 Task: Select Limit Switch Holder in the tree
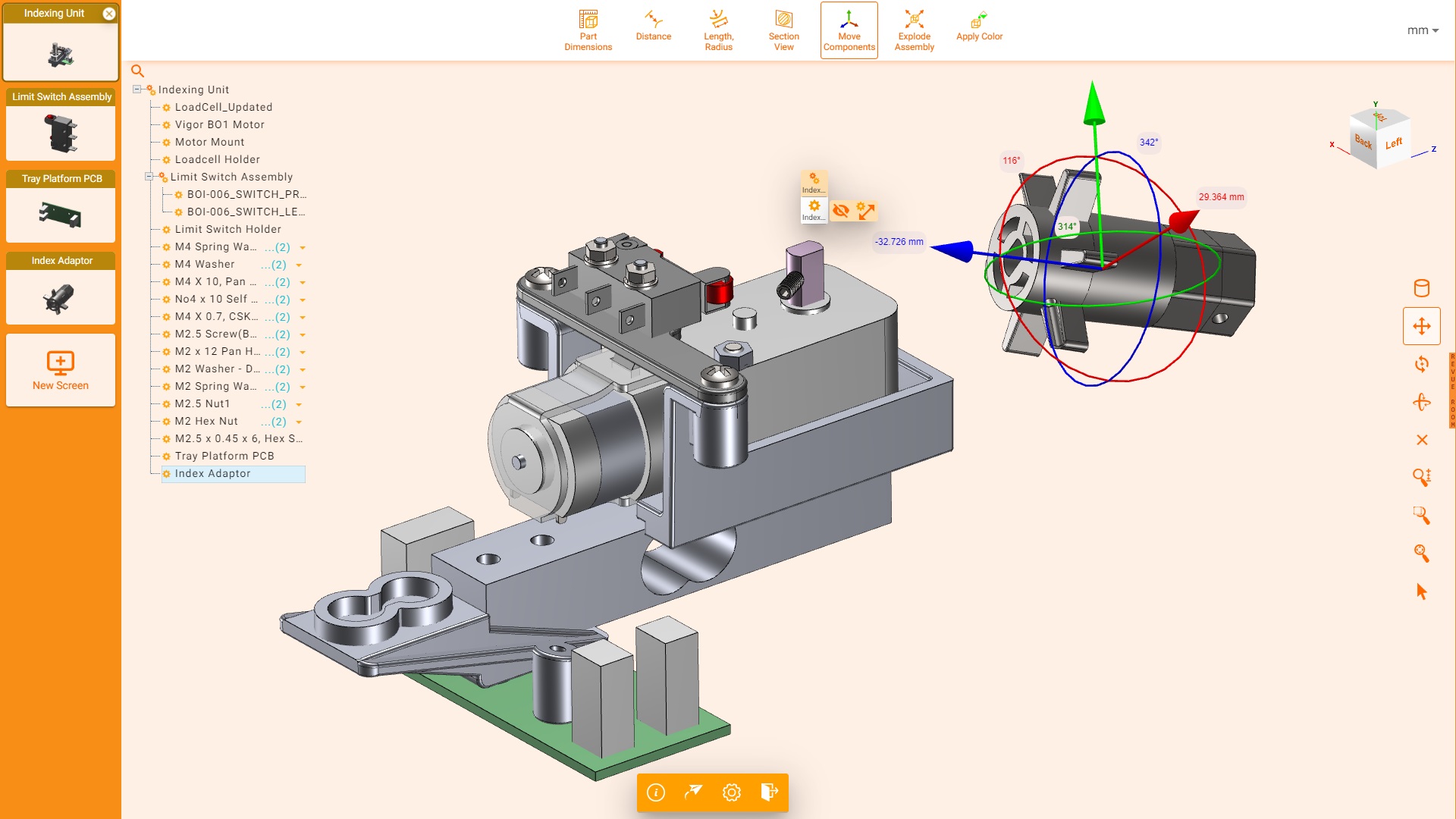pyautogui.click(x=228, y=229)
